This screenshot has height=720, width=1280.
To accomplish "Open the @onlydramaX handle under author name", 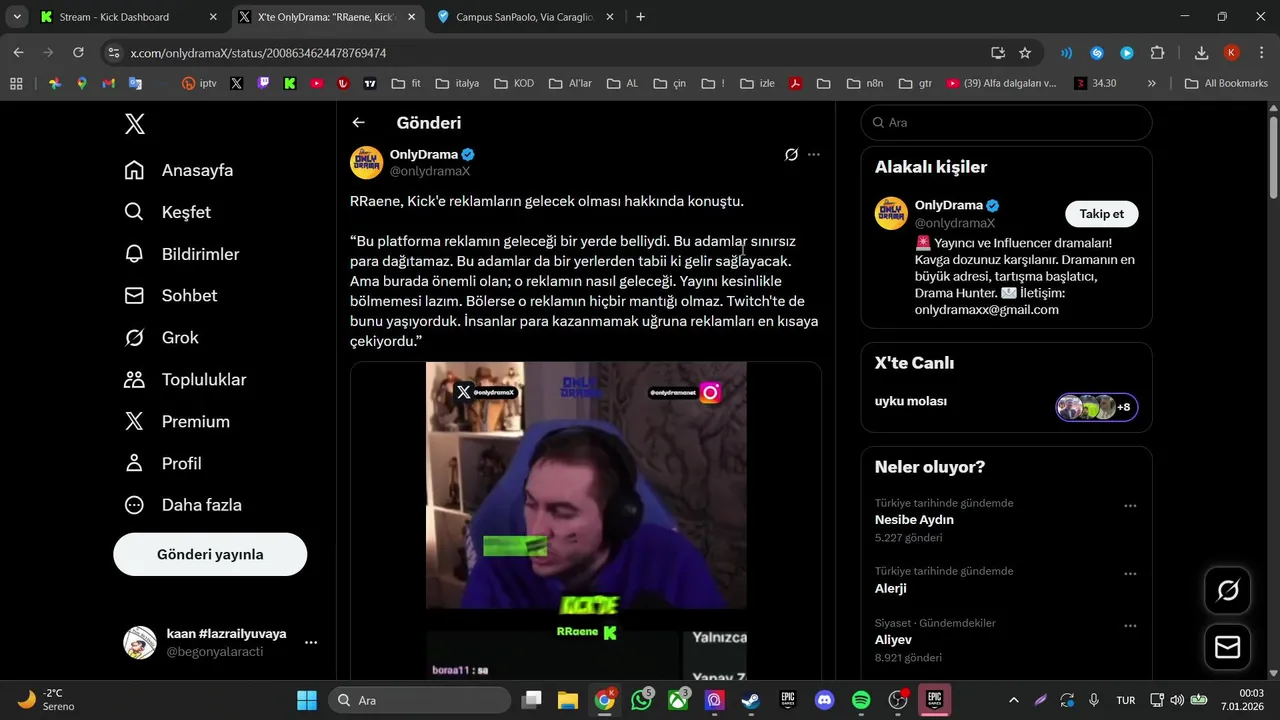I will coord(430,171).
